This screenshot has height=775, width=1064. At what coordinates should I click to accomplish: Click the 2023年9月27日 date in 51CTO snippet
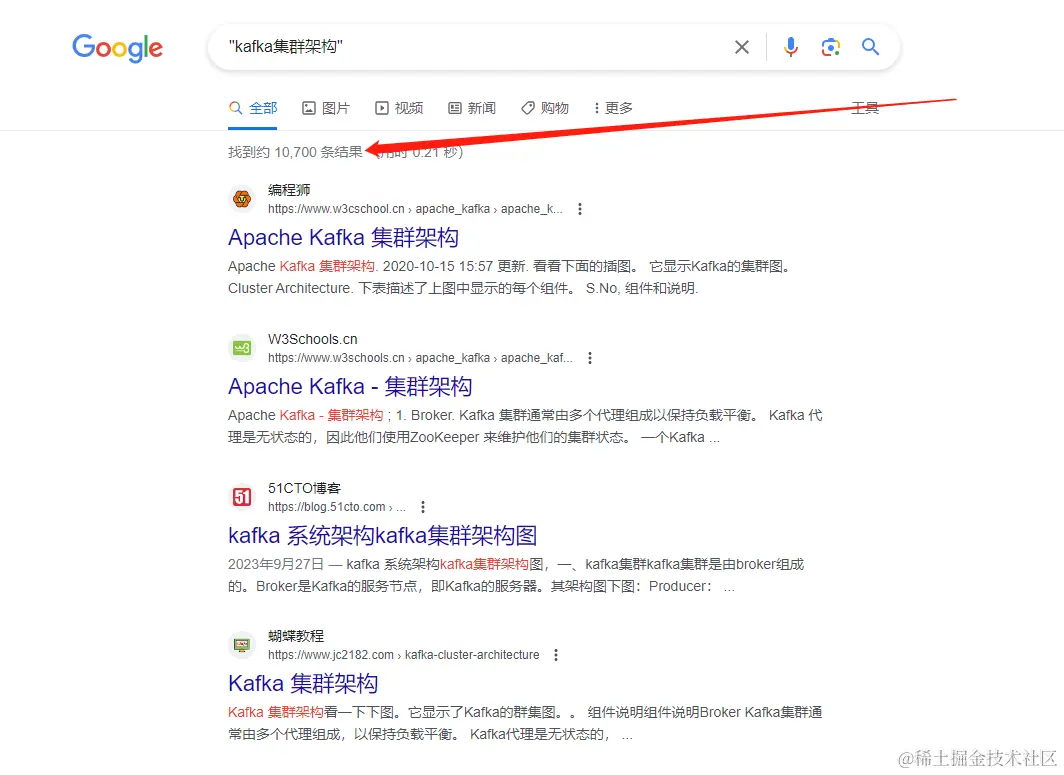point(276,564)
